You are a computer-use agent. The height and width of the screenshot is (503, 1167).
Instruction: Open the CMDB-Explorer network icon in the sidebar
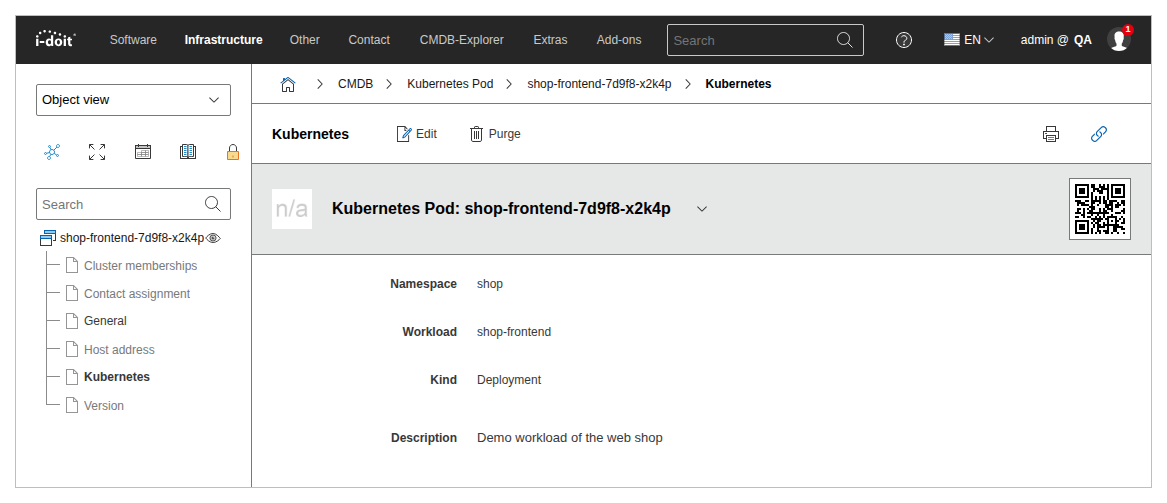click(x=52, y=152)
